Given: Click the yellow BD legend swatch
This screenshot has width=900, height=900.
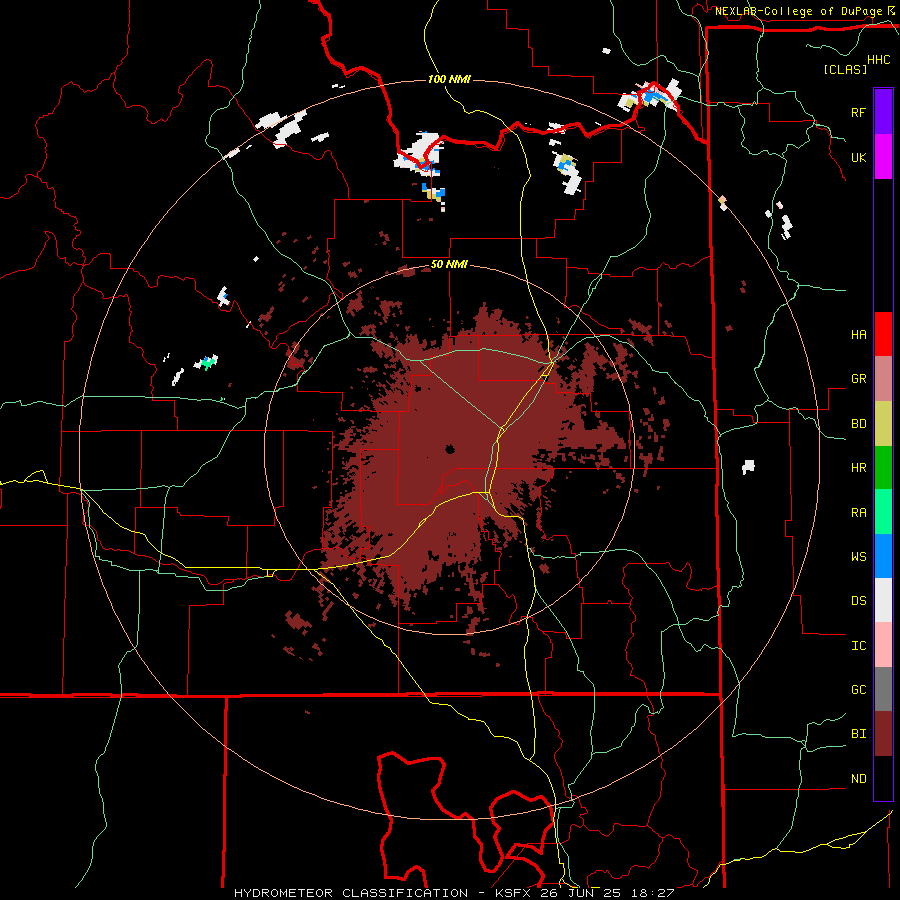Looking at the screenshot, I should pos(883,424).
